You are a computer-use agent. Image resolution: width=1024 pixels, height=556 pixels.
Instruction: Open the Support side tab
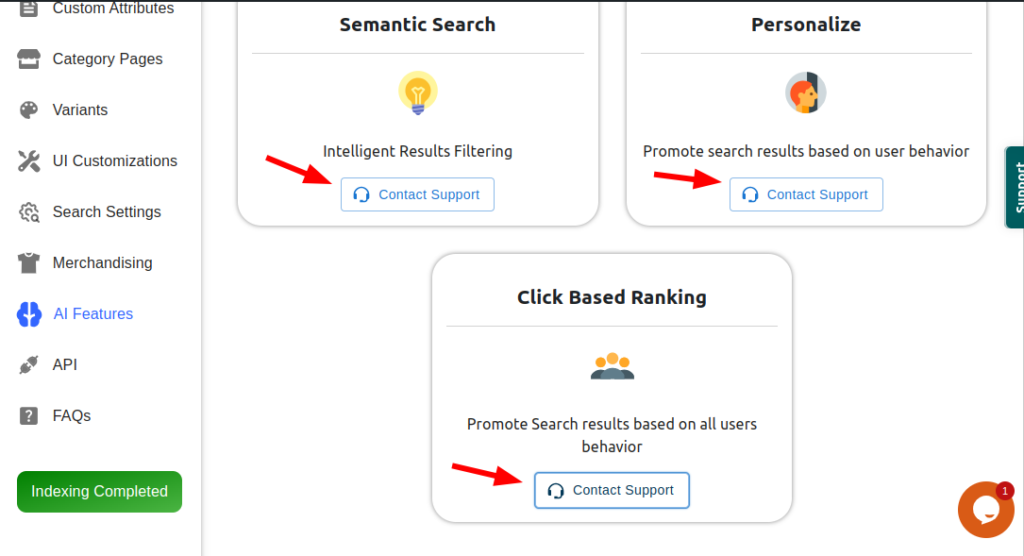click(x=1015, y=187)
